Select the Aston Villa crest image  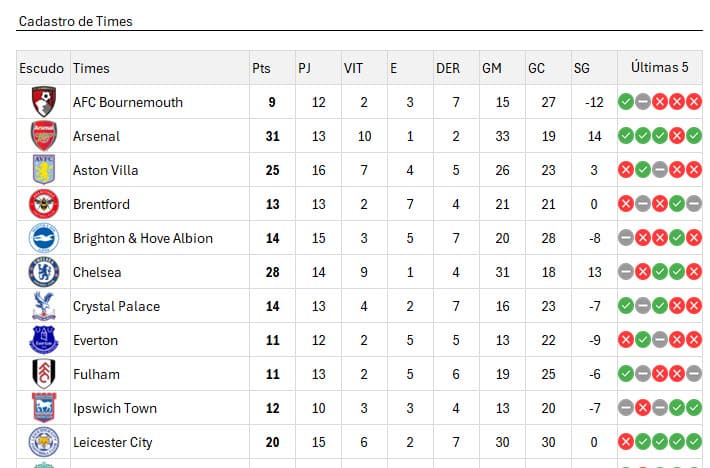(x=43, y=170)
